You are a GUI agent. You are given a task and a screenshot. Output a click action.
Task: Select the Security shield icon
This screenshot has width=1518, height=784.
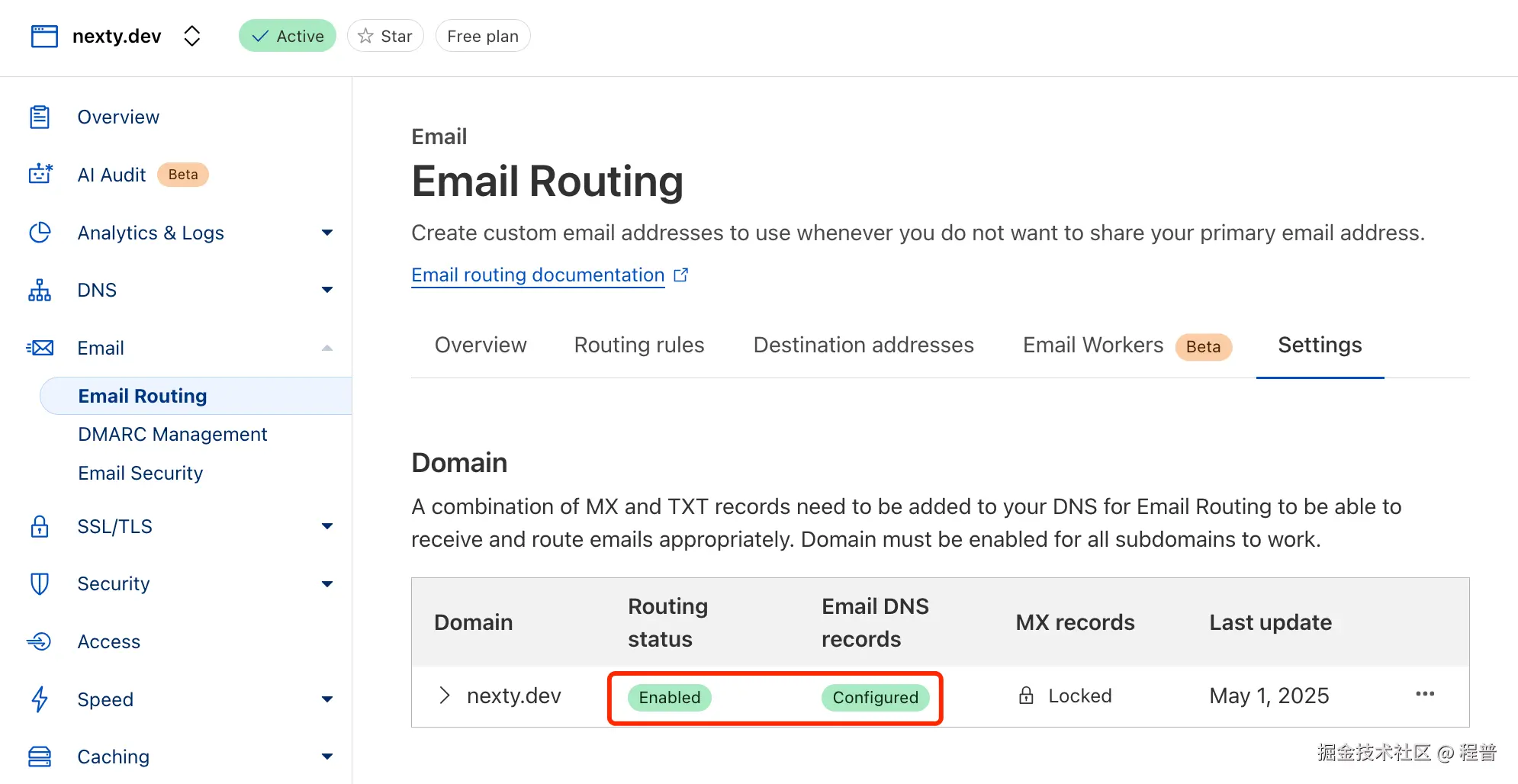click(x=40, y=583)
